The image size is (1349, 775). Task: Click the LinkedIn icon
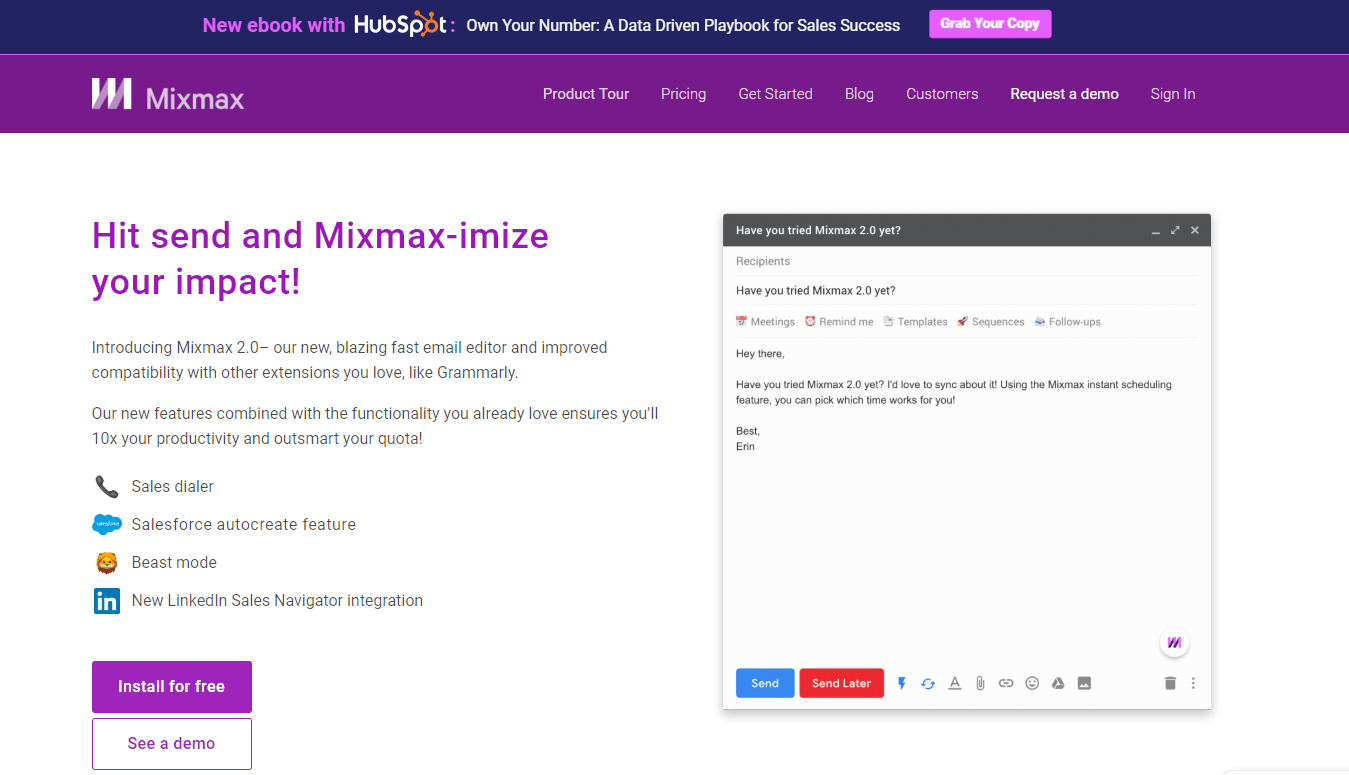coord(107,601)
